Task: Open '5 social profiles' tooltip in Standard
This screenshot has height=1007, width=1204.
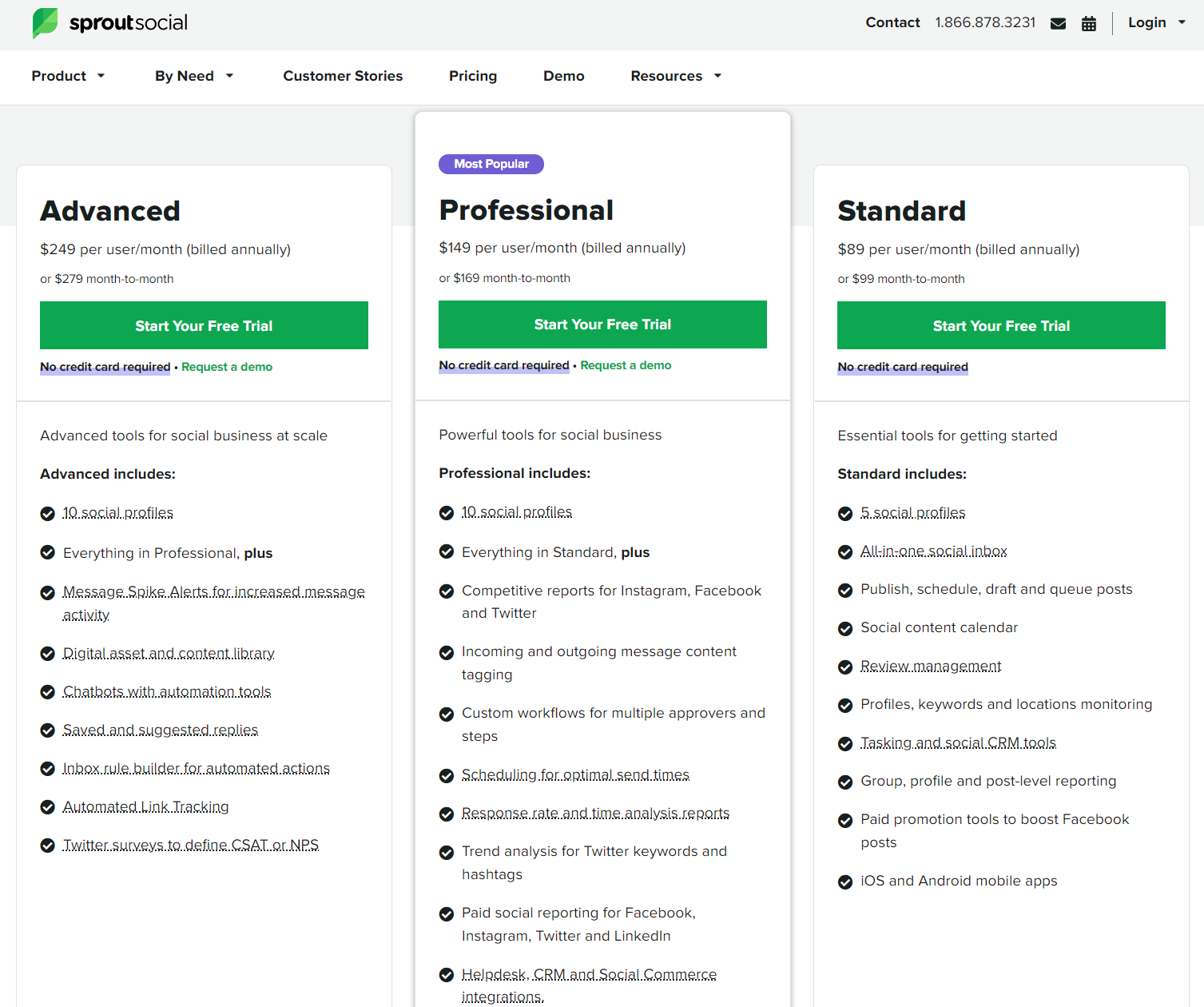Action: point(912,512)
